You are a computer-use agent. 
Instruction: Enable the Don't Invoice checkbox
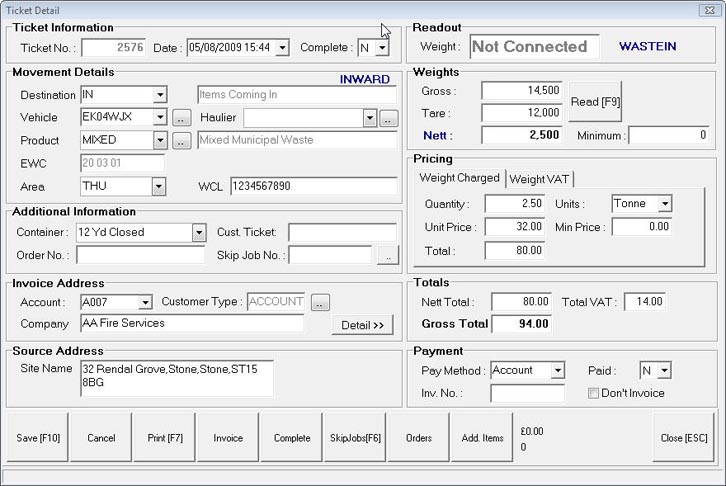click(594, 393)
